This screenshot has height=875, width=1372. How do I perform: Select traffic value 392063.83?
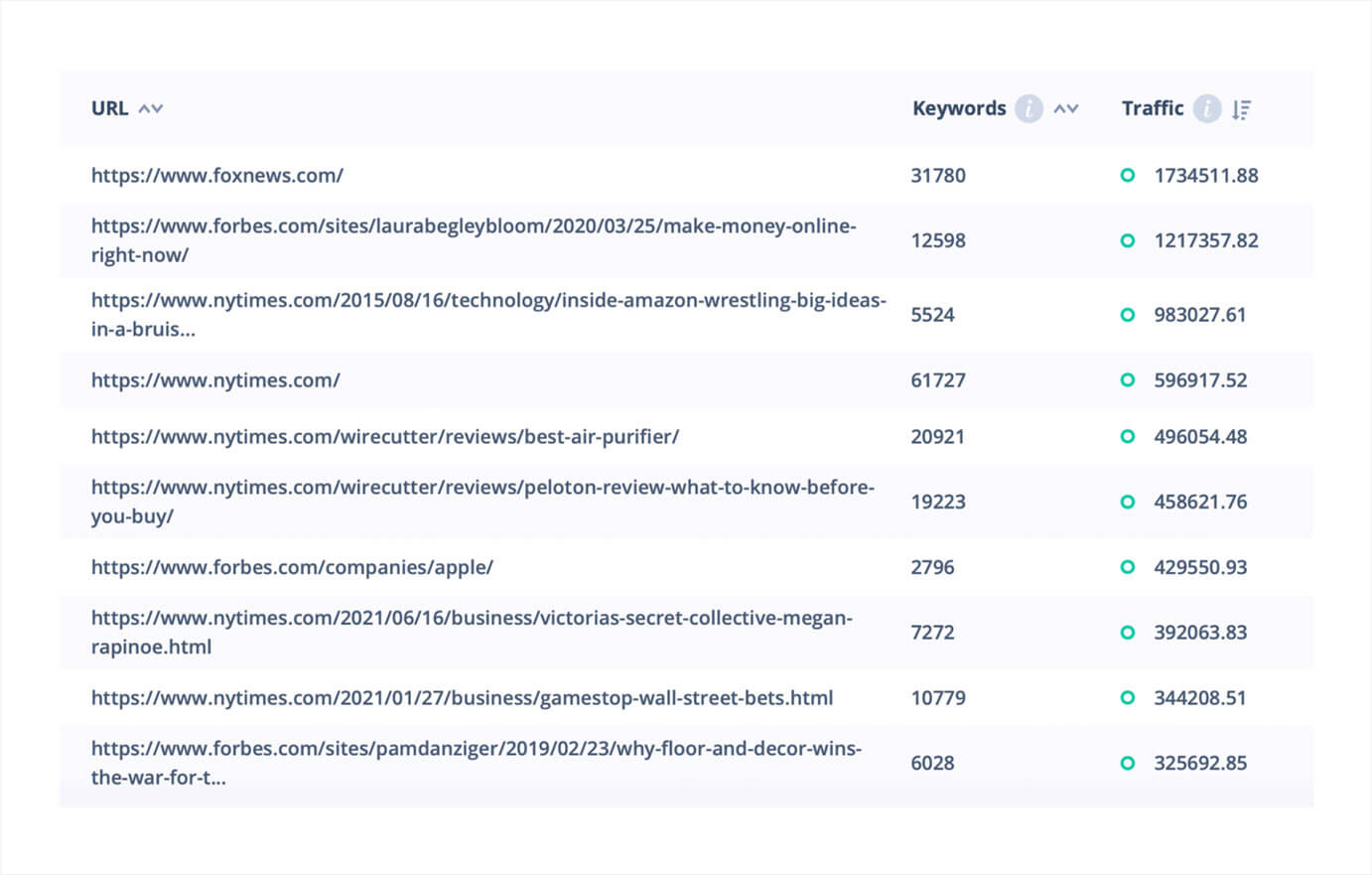click(x=1200, y=633)
